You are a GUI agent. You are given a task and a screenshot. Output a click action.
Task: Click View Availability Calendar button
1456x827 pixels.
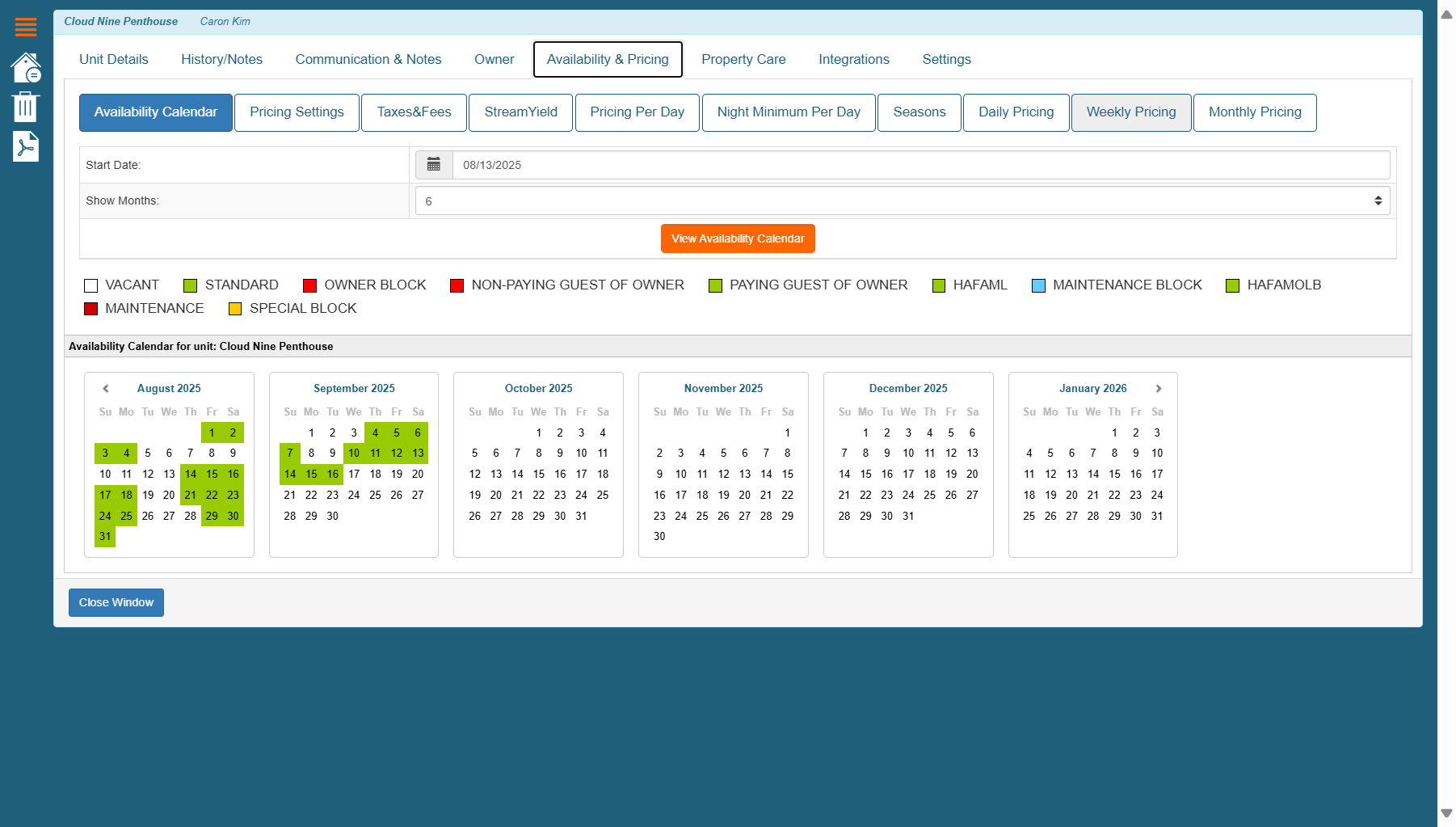point(738,238)
